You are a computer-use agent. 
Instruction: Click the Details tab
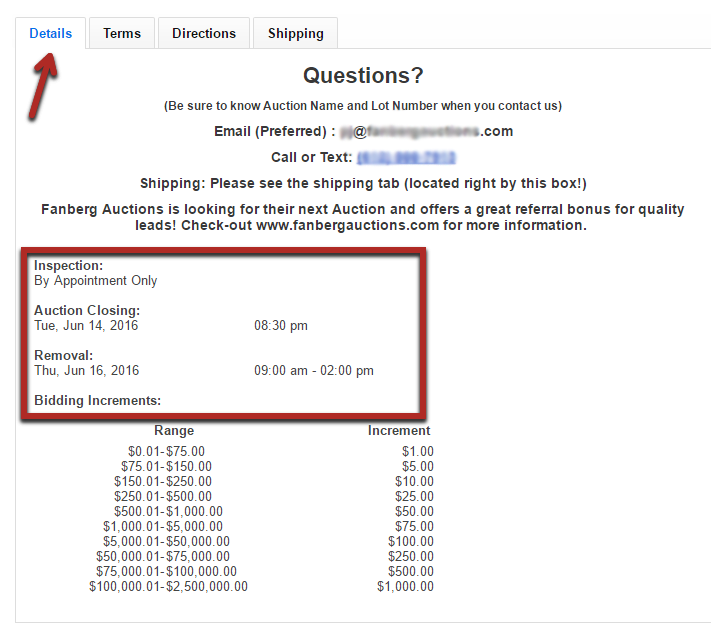51,33
